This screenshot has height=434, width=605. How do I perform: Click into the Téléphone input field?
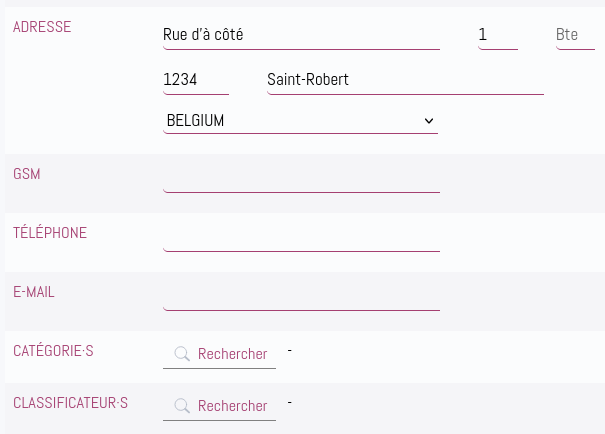point(301,238)
